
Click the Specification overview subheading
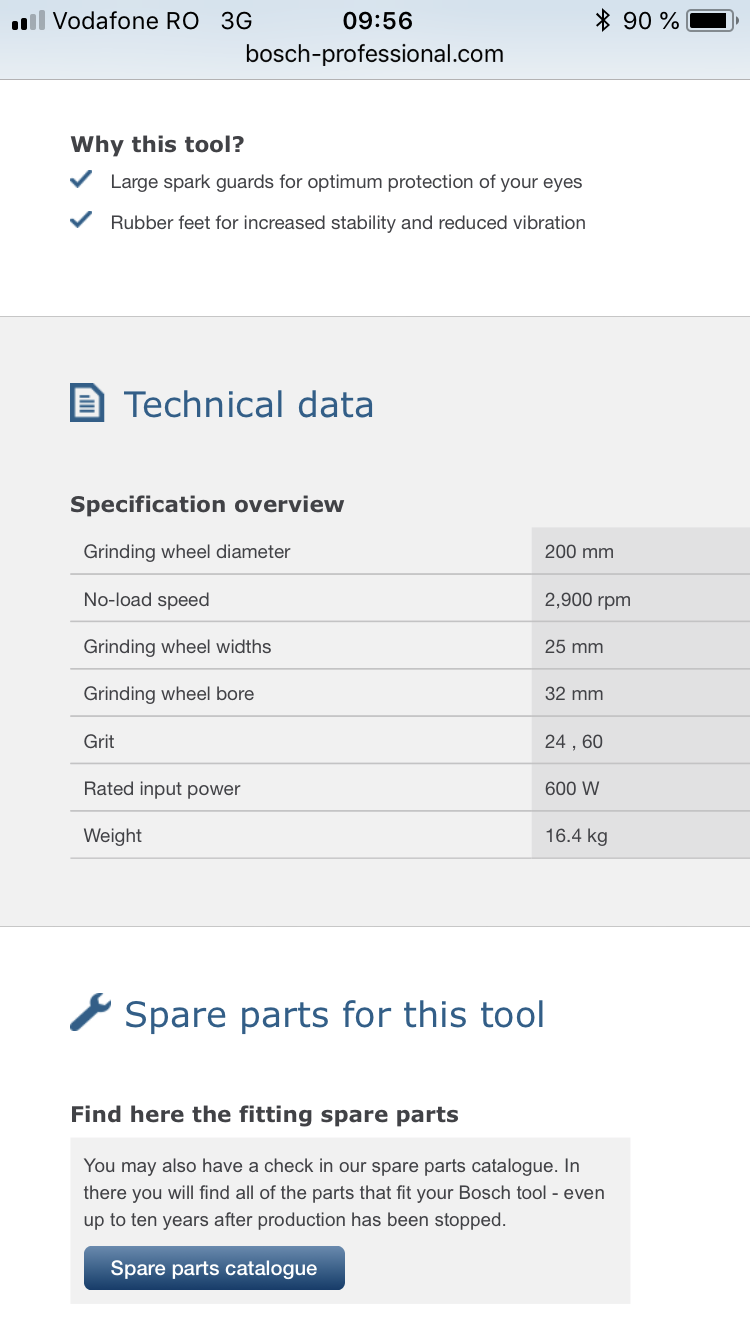[207, 504]
